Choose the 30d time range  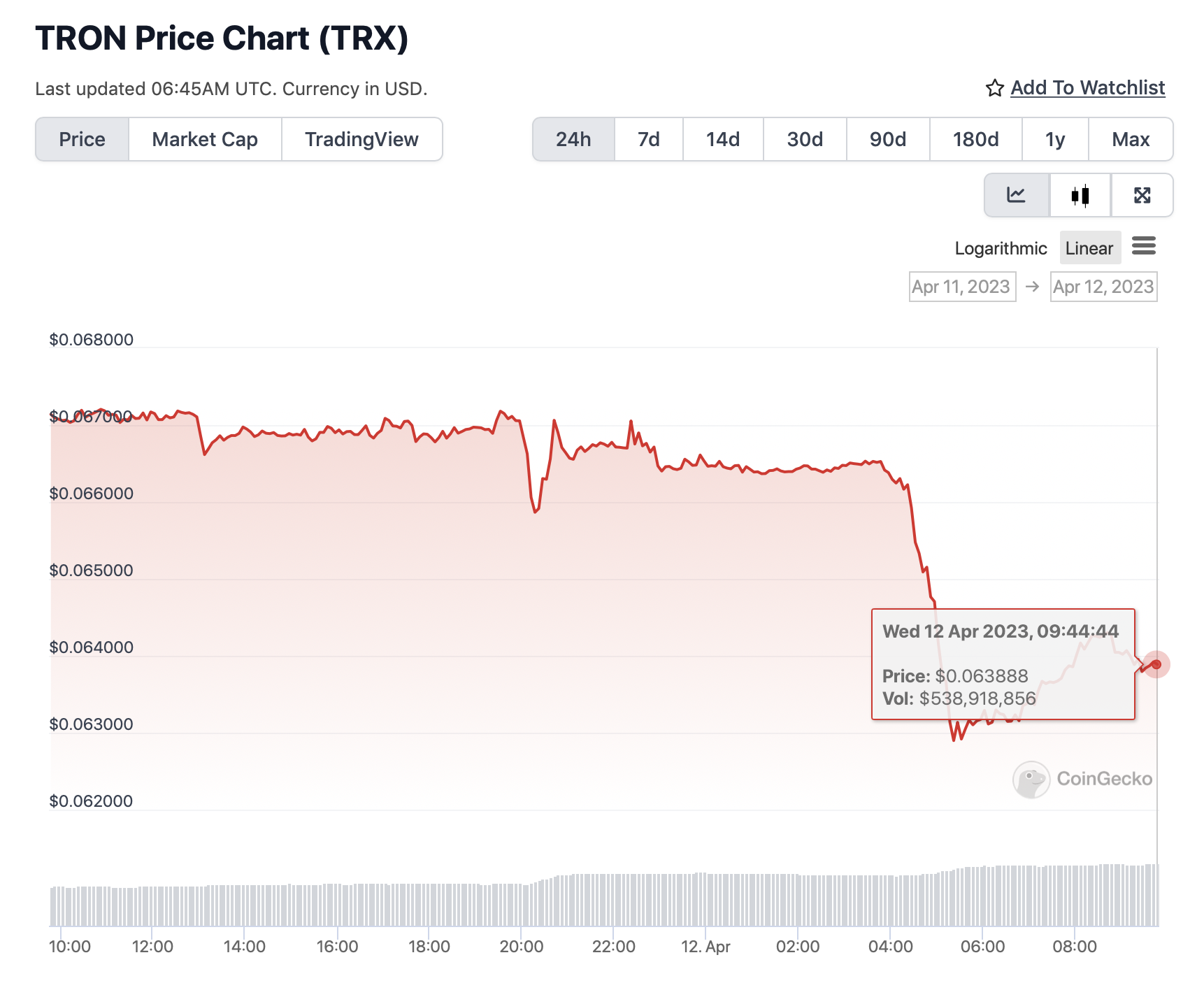[x=805, y=139]
